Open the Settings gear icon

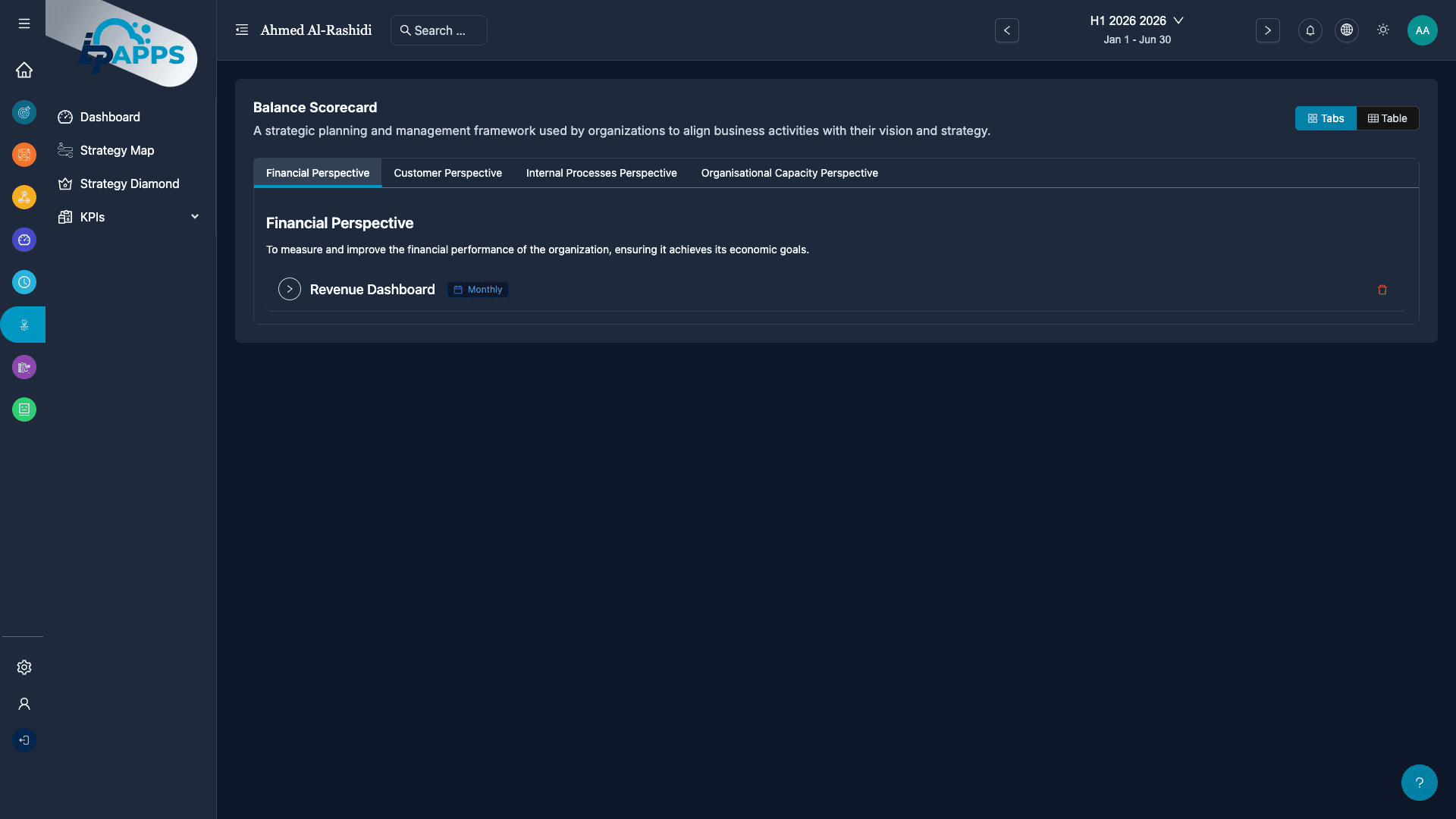[x=24, y=667]
